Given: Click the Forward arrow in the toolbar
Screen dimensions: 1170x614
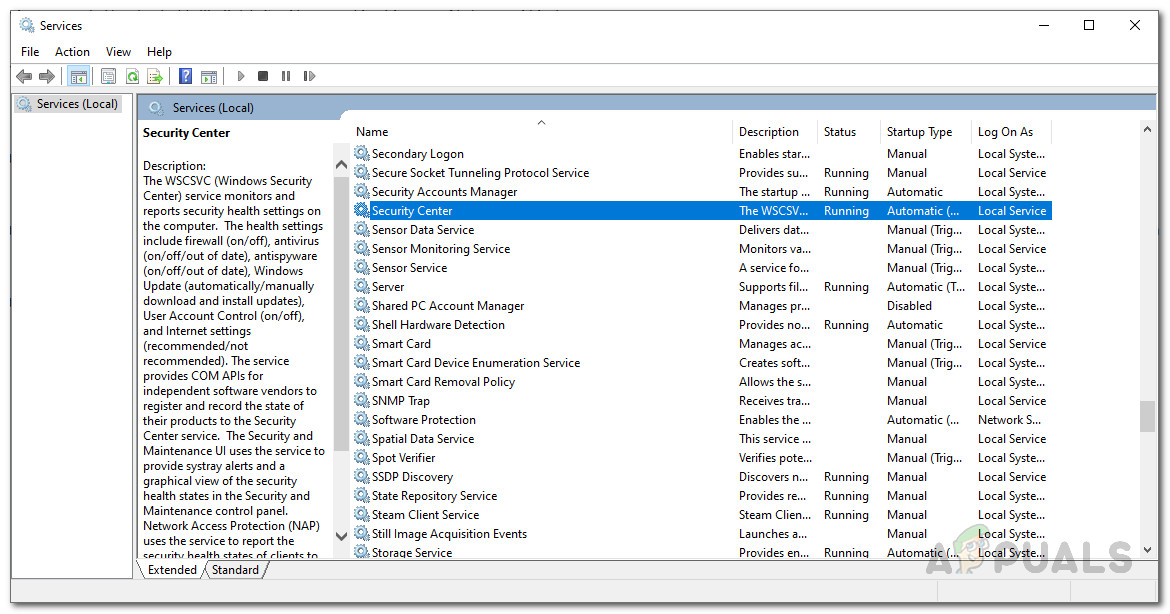Looking at the screenshot, I should [46, 76].
